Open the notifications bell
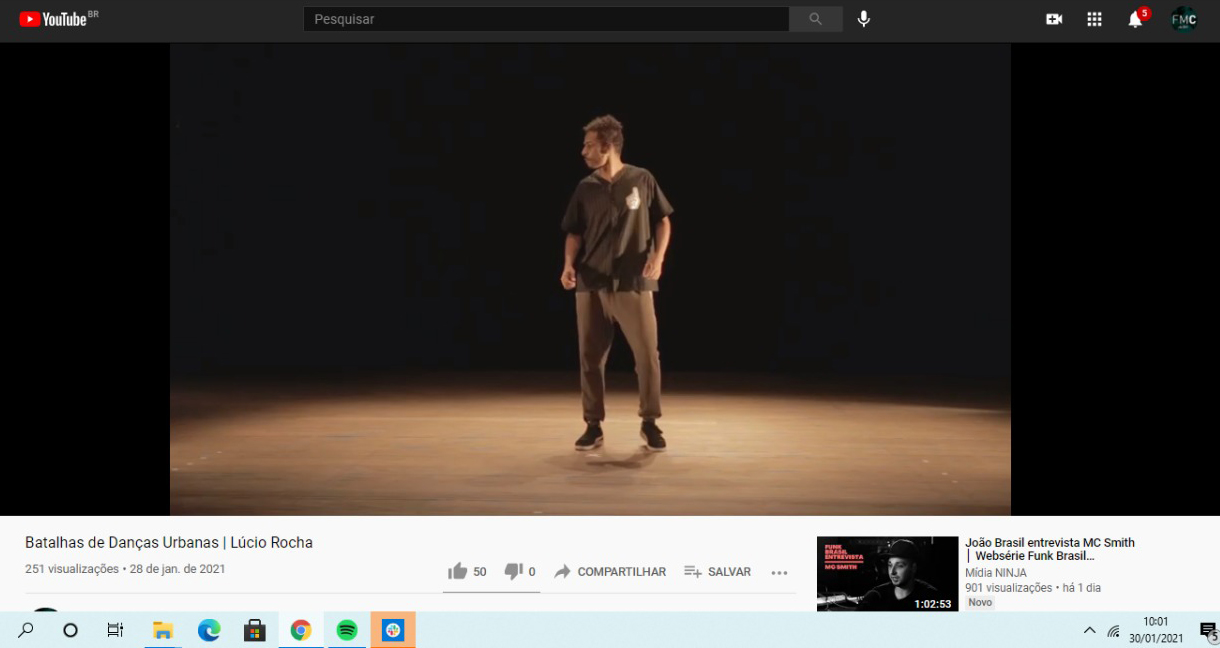Image resolution: width=1220 pixels, height=648 pixels. pos(1135,19)
